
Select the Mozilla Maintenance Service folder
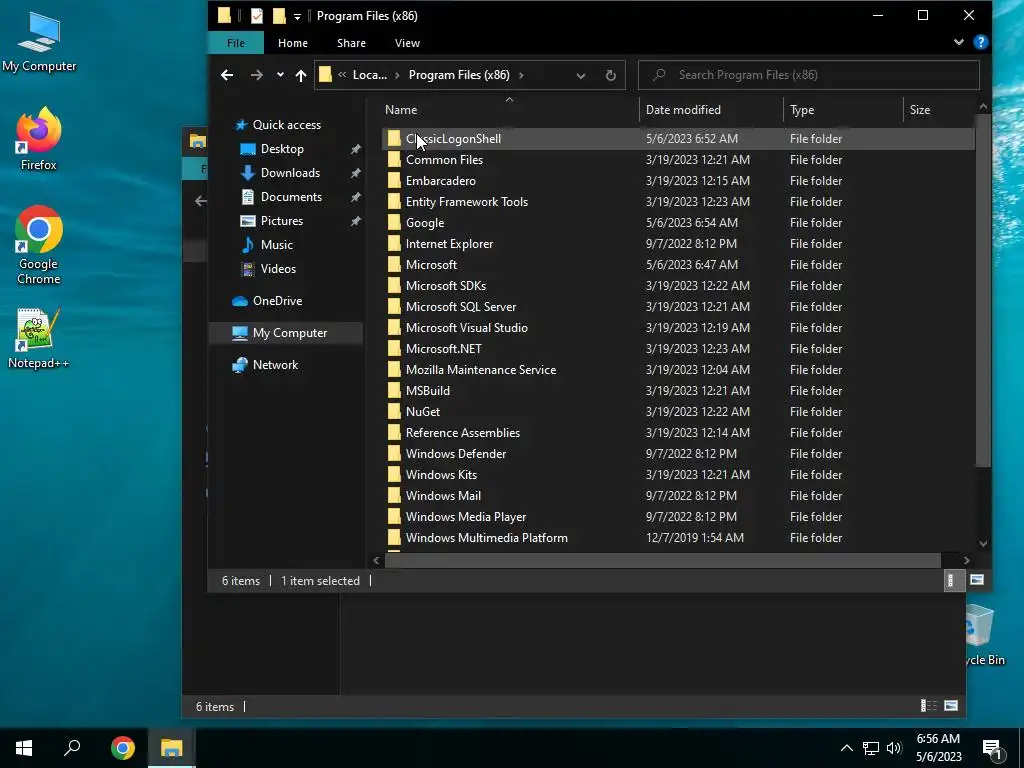tap(677, 370)
